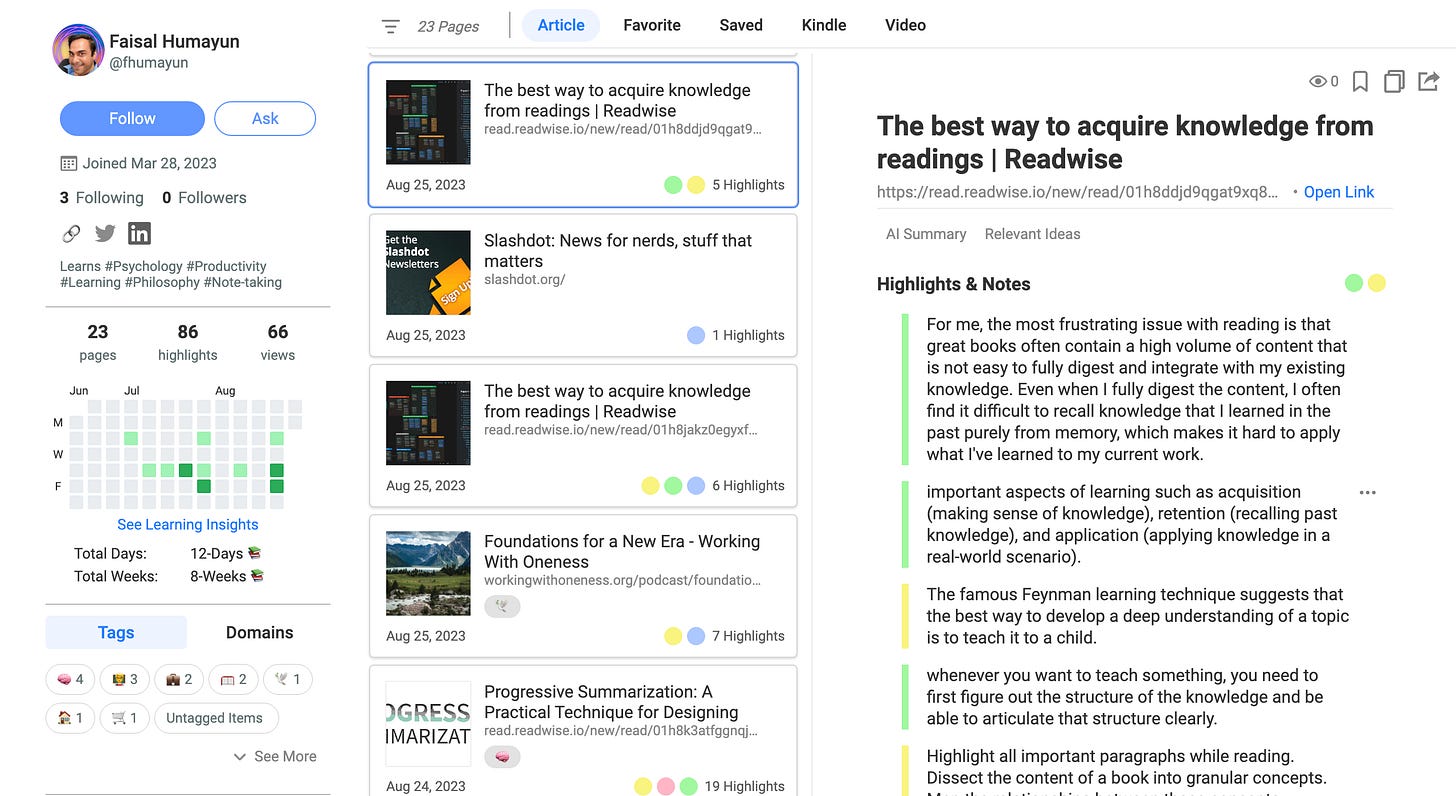This screenshot has height=796, width=1456.
Task: Filter by the goal net tag with 2 items
Action: tap(233, 680)
